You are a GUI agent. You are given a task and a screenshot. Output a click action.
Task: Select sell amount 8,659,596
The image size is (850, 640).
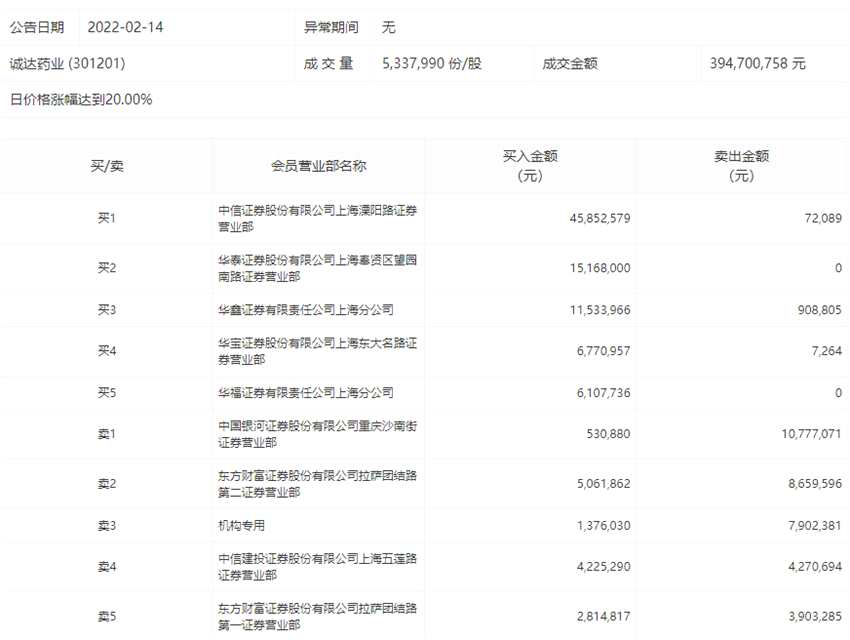pos(815,484)
